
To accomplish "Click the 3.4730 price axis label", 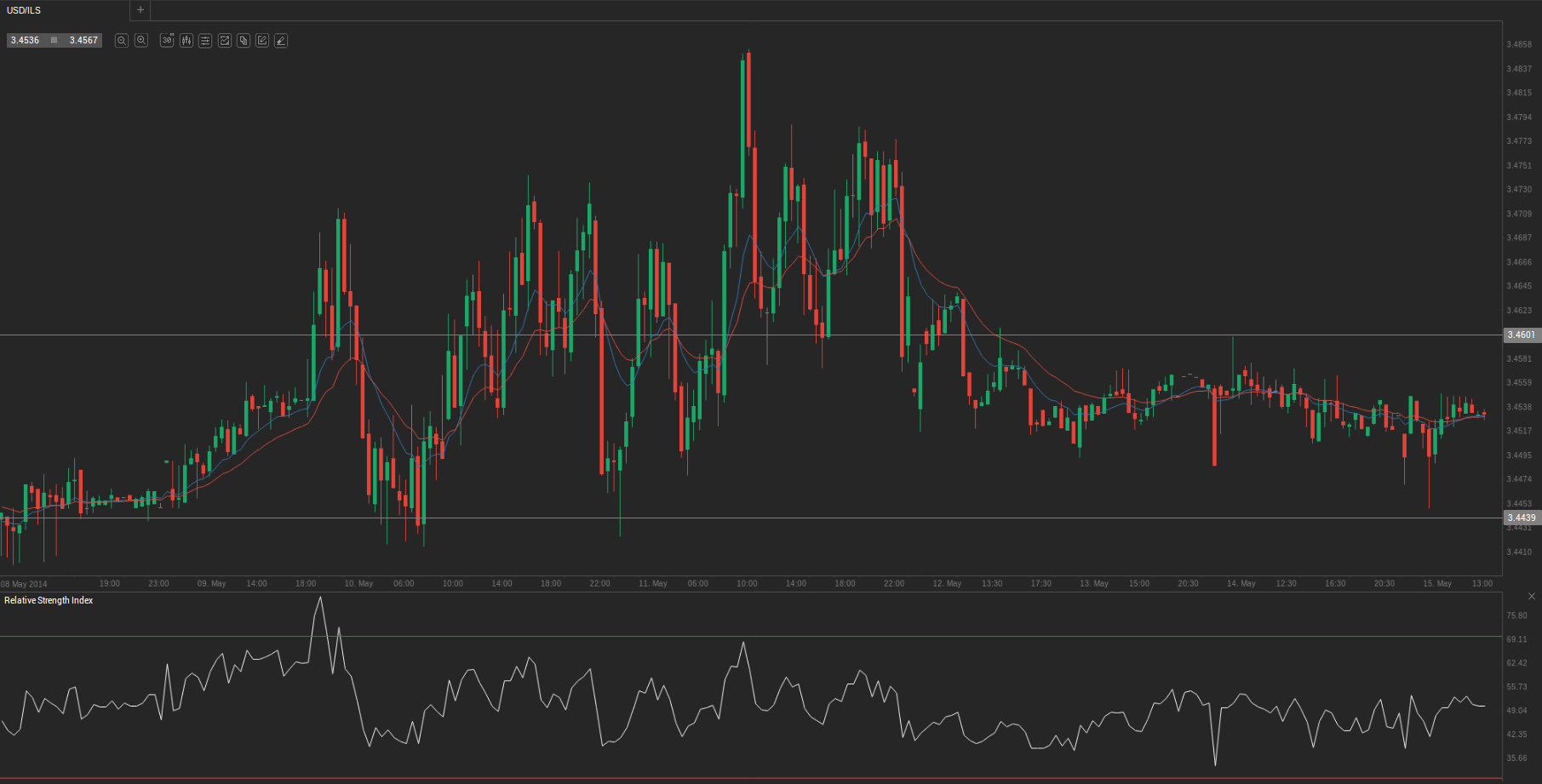I will 1519,190.
